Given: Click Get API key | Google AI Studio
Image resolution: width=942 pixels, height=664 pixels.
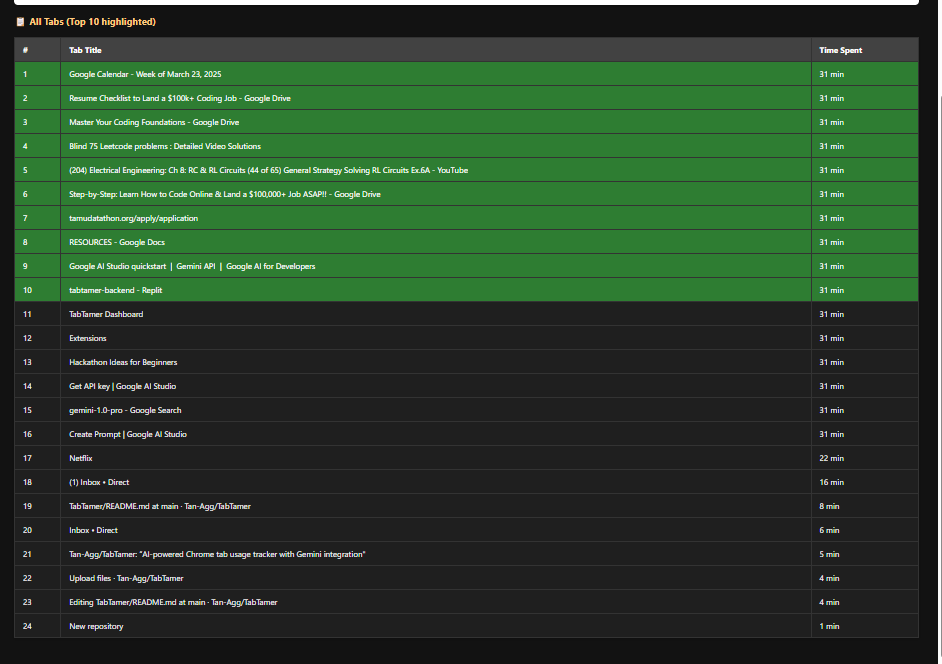Looking at the screenshot, I should coord(123,386).
